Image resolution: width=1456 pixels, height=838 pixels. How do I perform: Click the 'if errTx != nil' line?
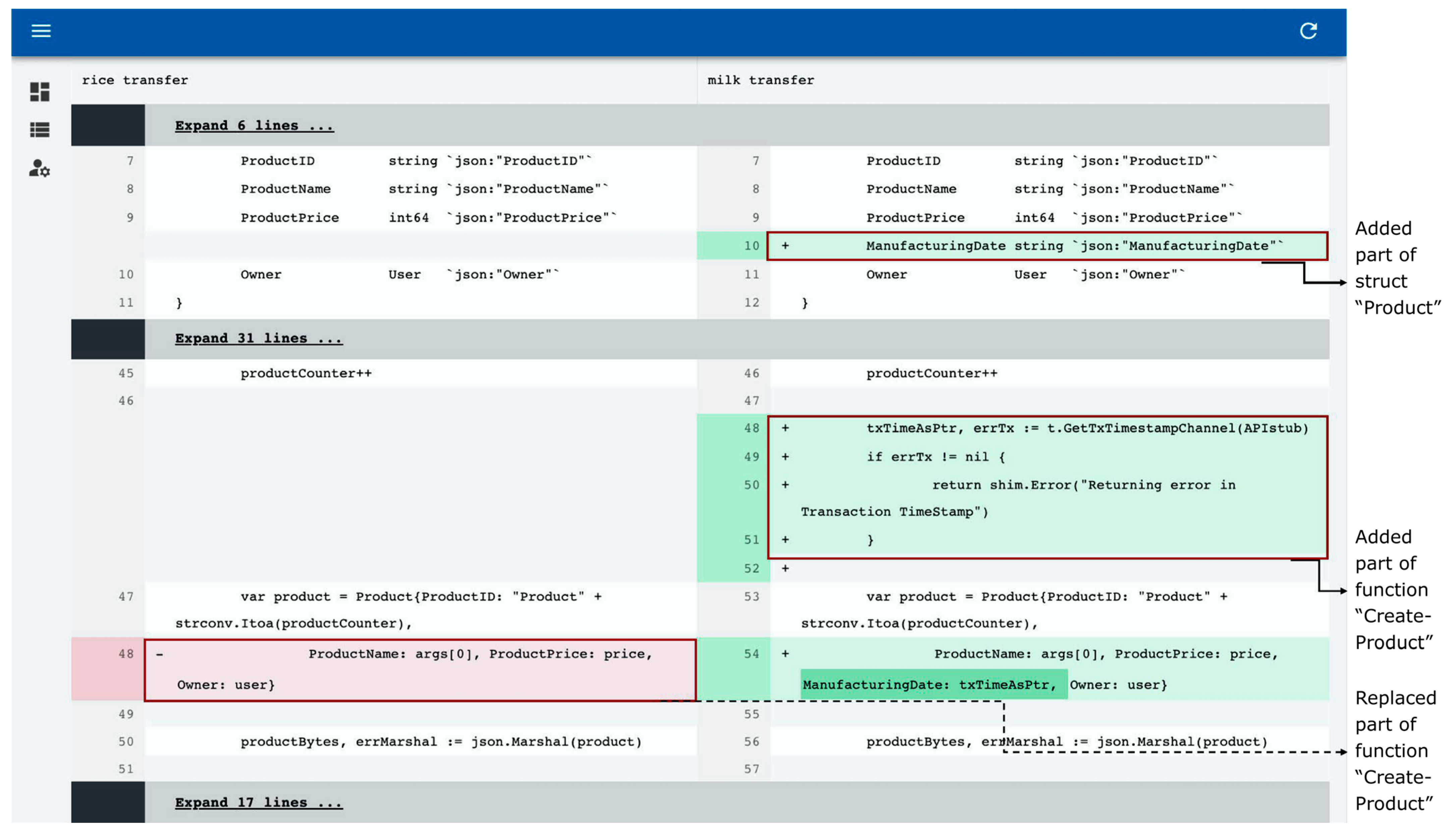[935, 457]
